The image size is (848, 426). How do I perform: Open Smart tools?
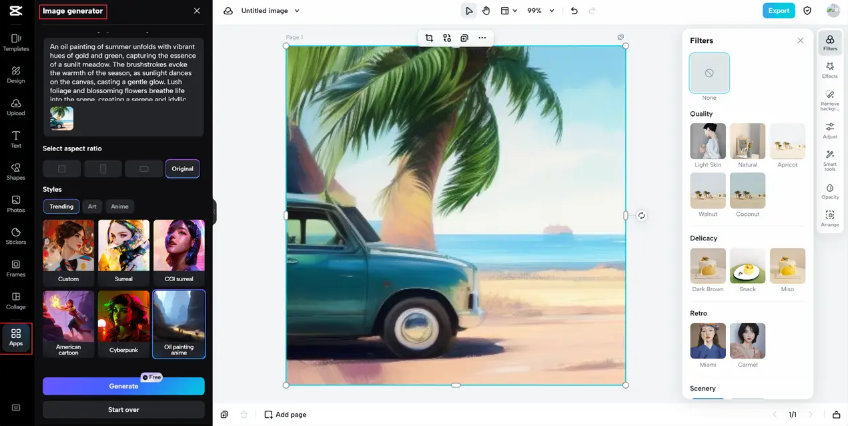pos(830,161)
